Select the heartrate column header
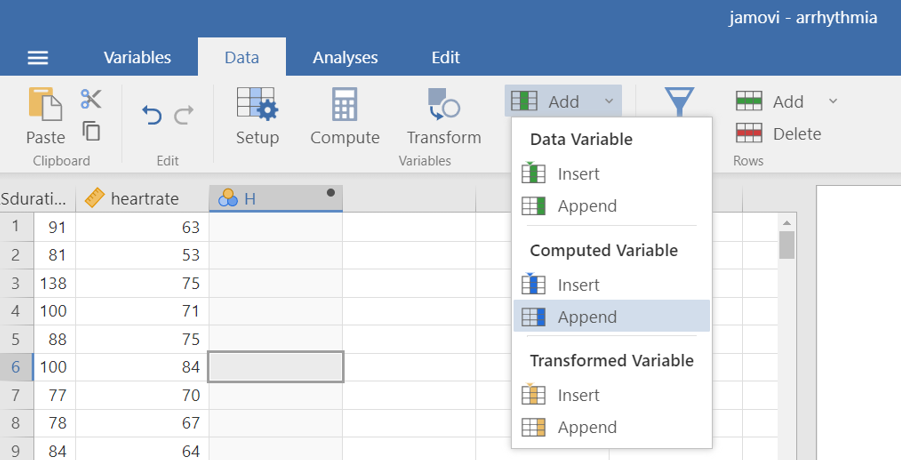This screenshot has height=460, width=901. point(141,198)
